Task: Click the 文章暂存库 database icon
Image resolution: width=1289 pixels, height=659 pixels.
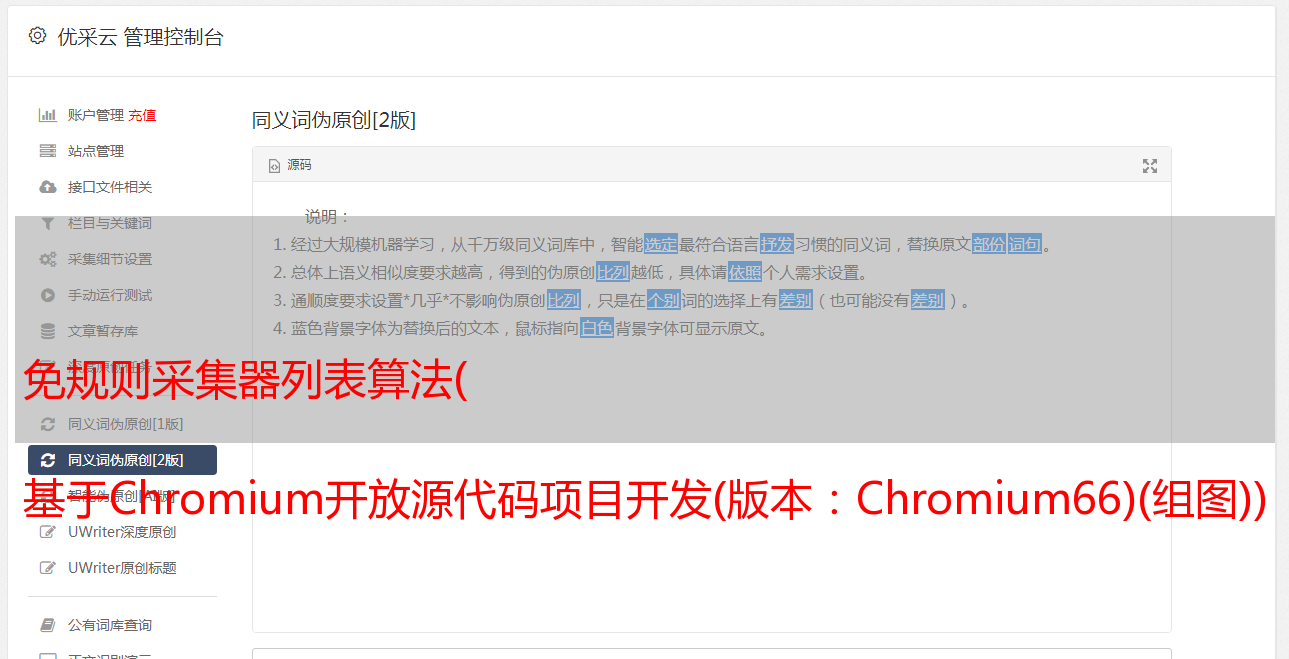Action: click(x=48, y=331)
